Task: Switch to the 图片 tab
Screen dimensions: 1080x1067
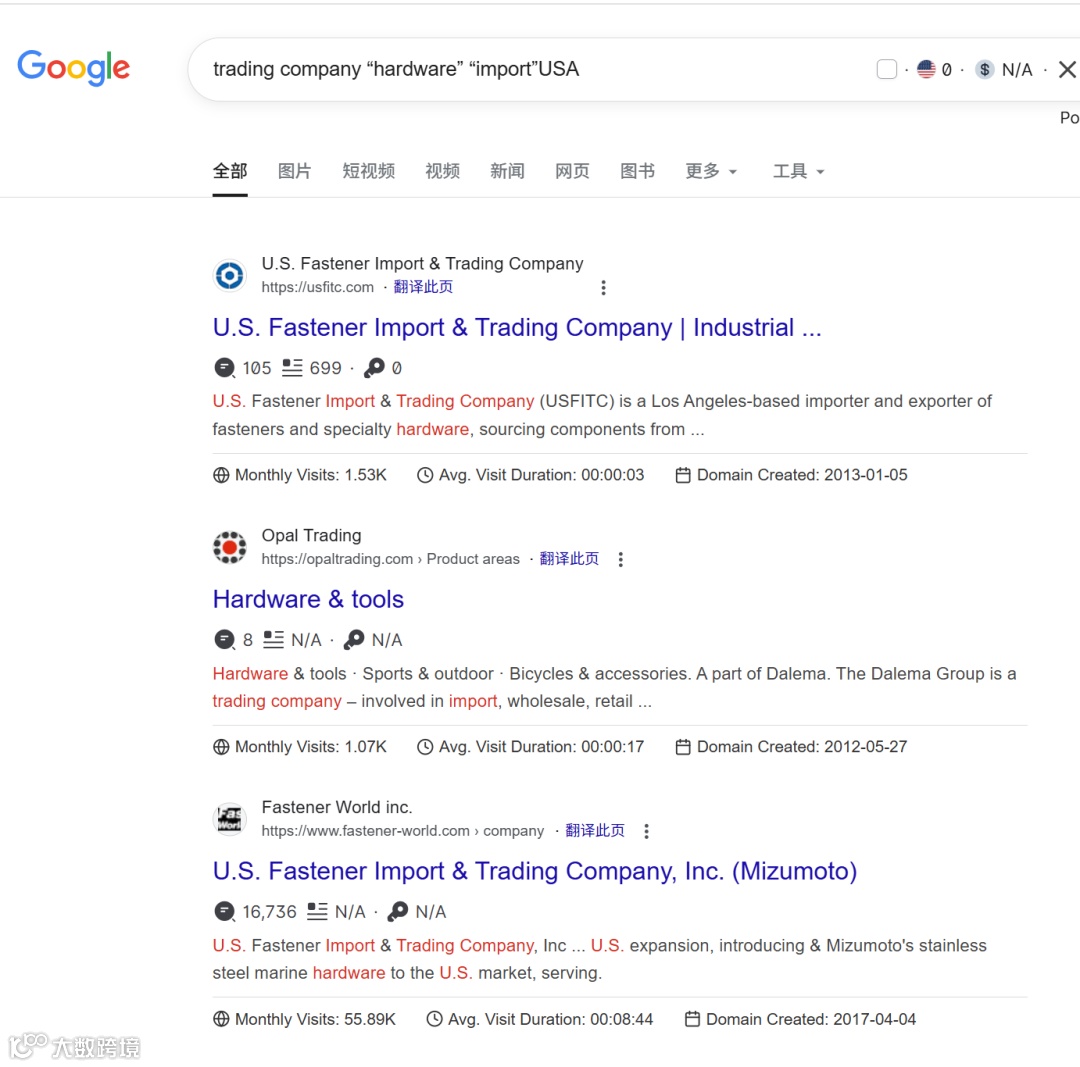Action: tap(295, 171)
